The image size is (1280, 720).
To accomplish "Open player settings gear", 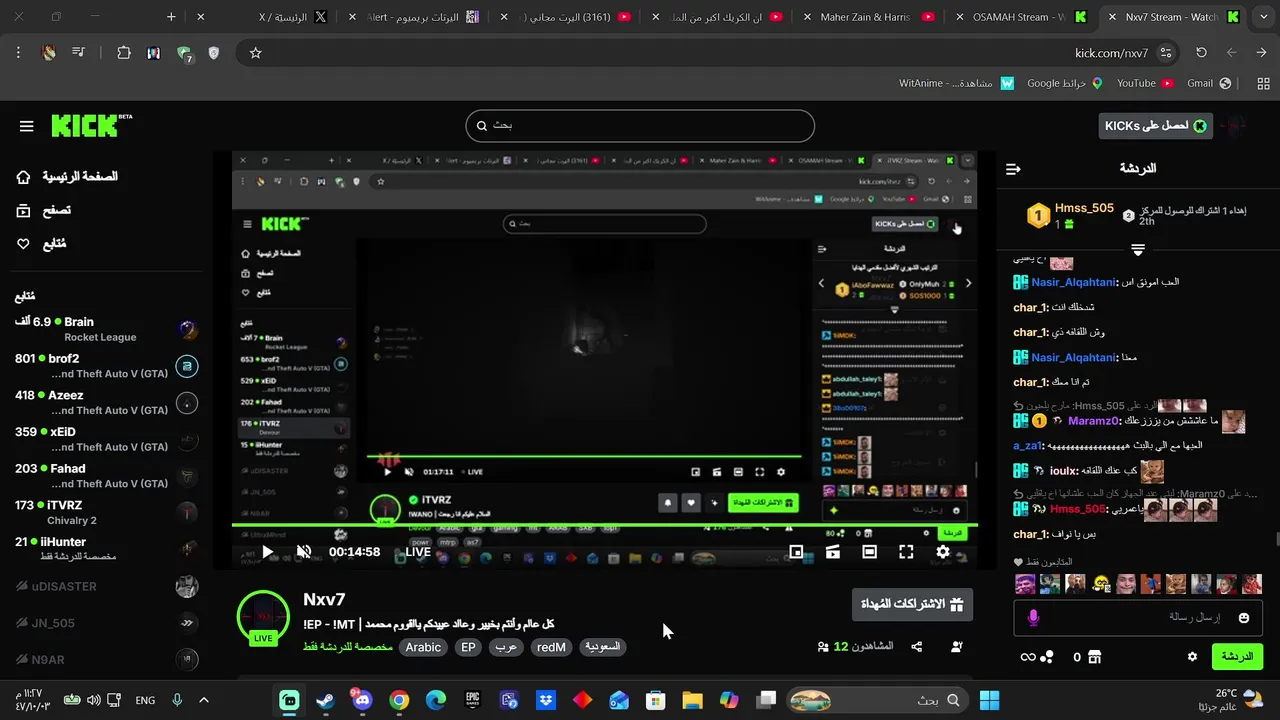I will [x=943, y=552].
